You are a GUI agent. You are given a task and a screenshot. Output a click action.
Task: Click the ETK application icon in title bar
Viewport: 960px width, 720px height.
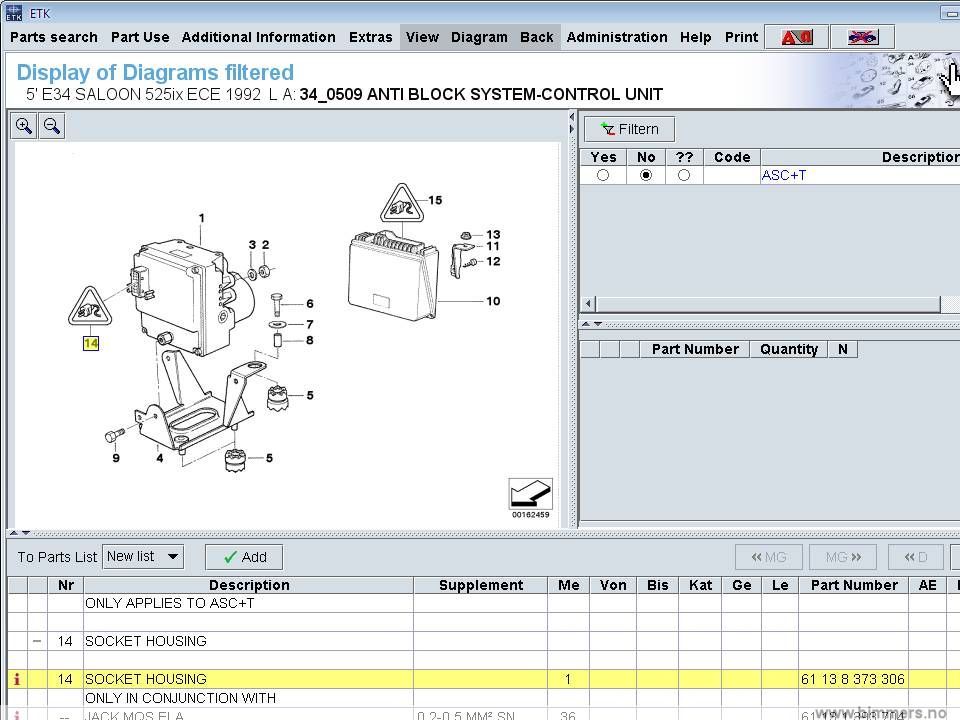(x=13, y=13)
